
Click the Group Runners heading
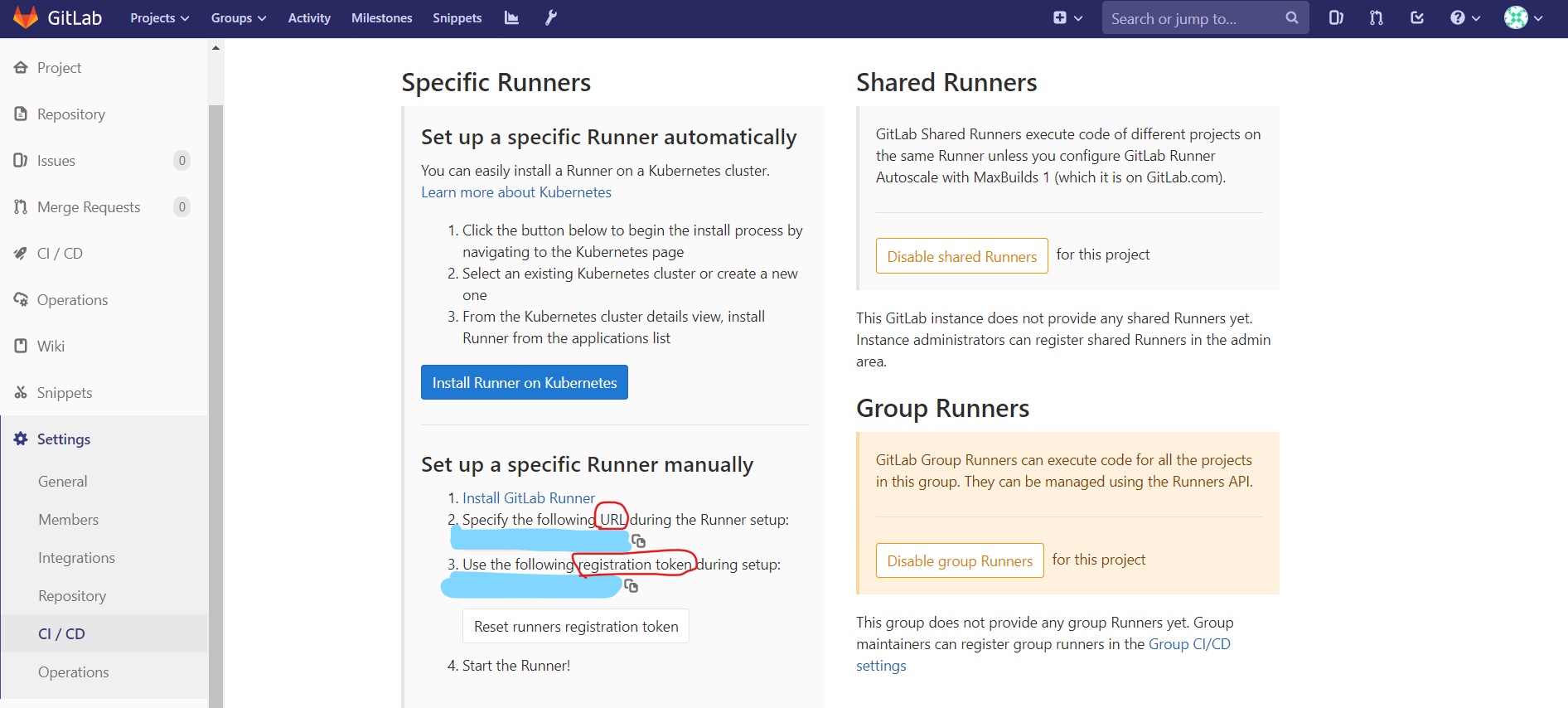point(942,408)
